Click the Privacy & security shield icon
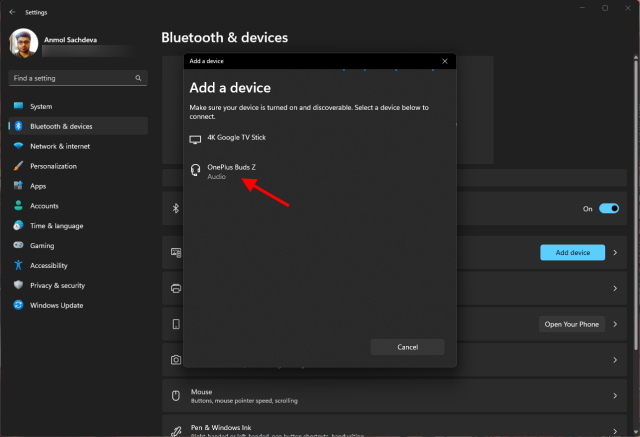Image resolution: width=640 pixels, height=437 pixels. click(x=18, y=285)
